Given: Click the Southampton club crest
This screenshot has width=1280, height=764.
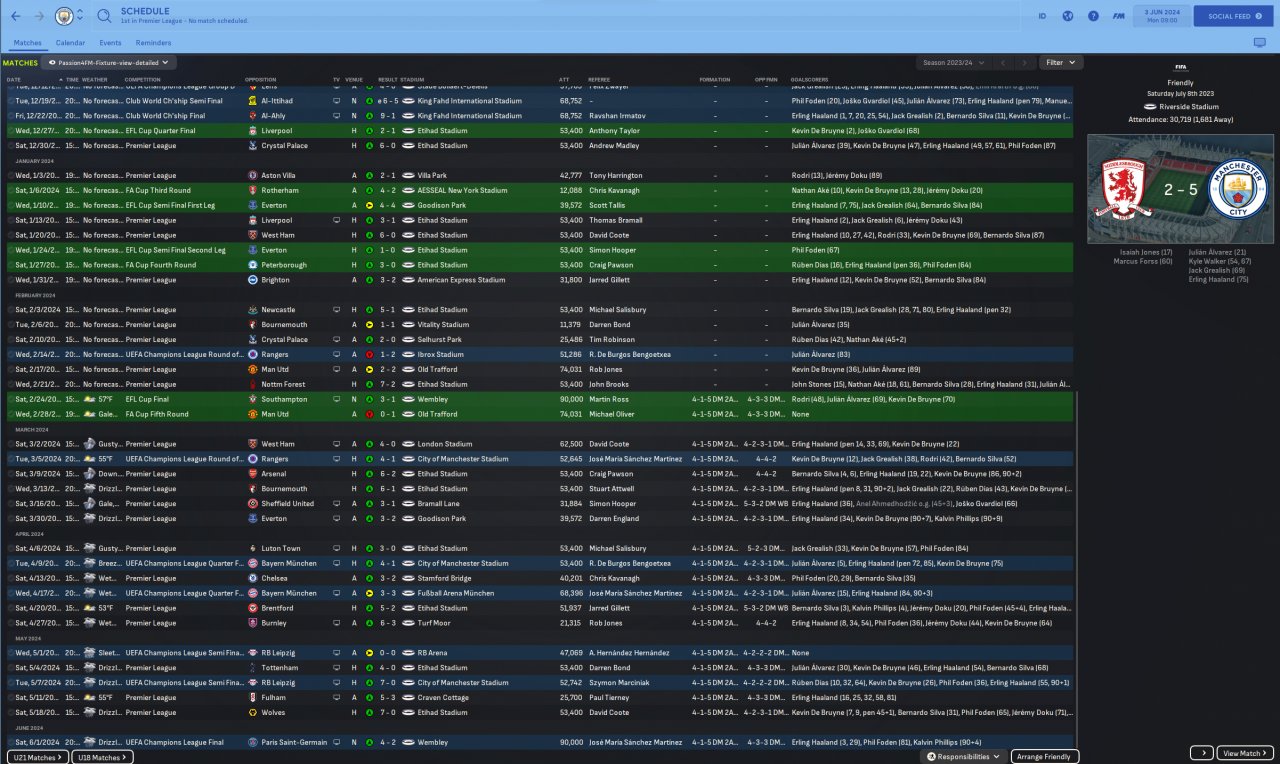Looking at the screenshot, I should click(252, 399).
